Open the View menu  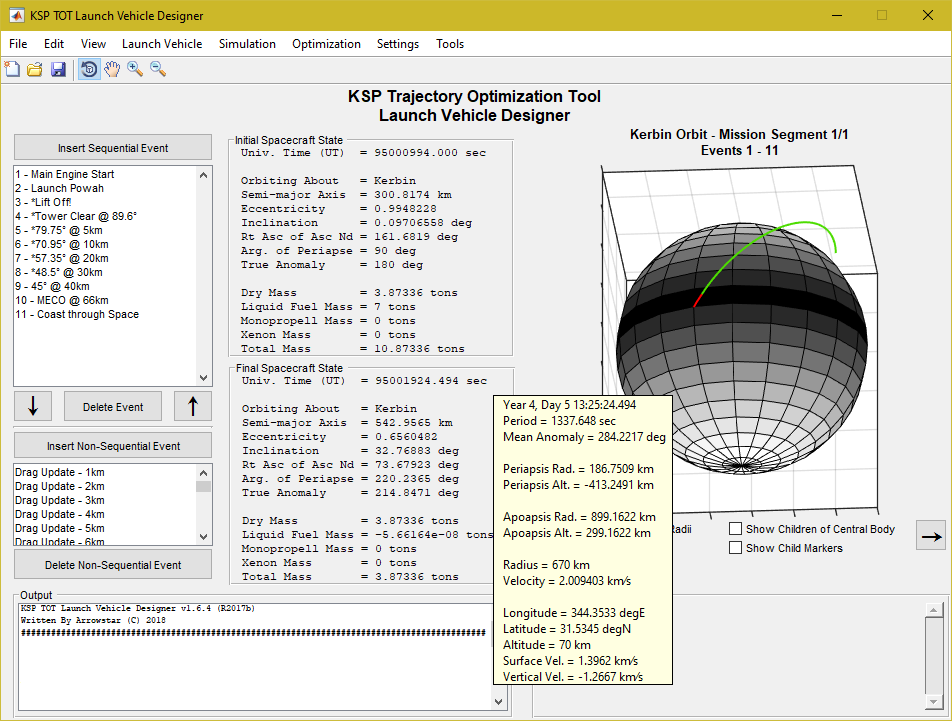[x=93, y=44]
